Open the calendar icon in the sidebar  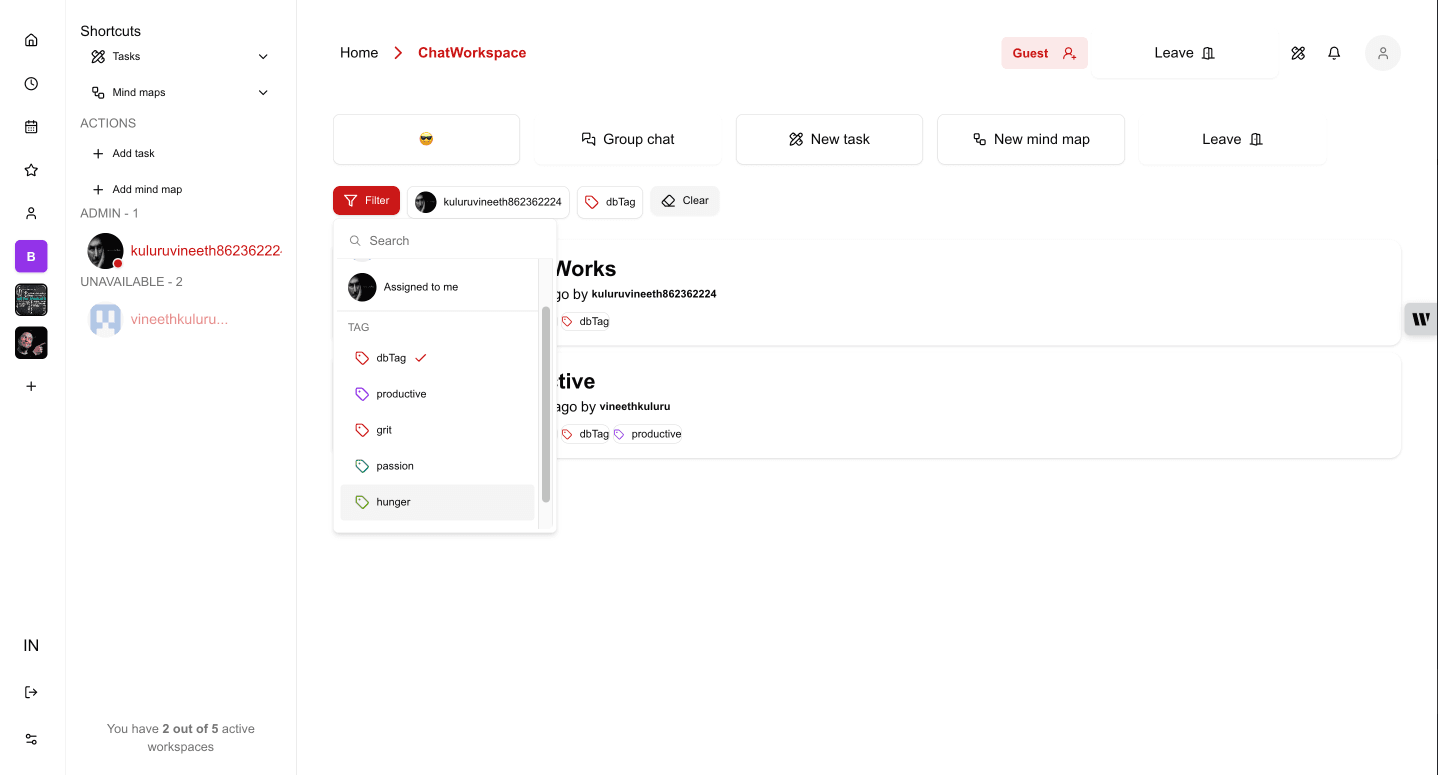click(31, 126)
